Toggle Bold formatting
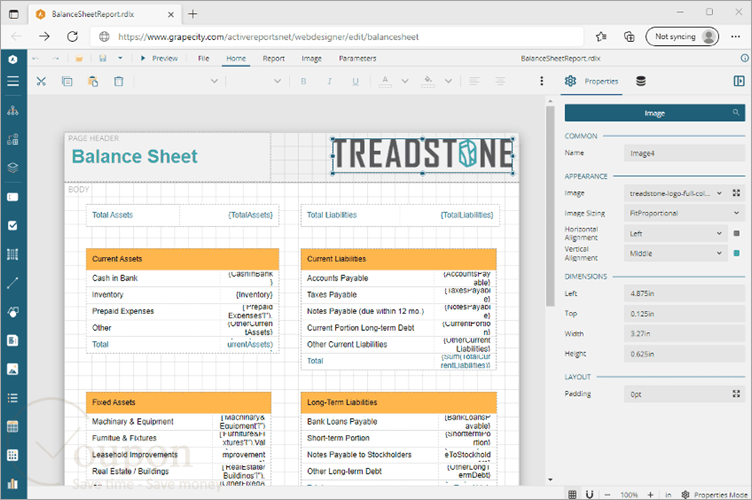752x500 pixels. point(304,81)
